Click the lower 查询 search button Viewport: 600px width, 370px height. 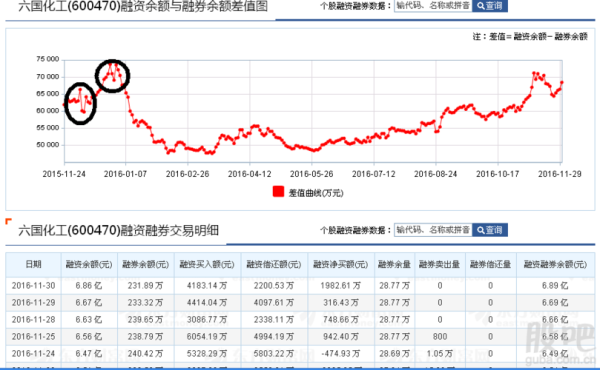(x=489, y=230)
